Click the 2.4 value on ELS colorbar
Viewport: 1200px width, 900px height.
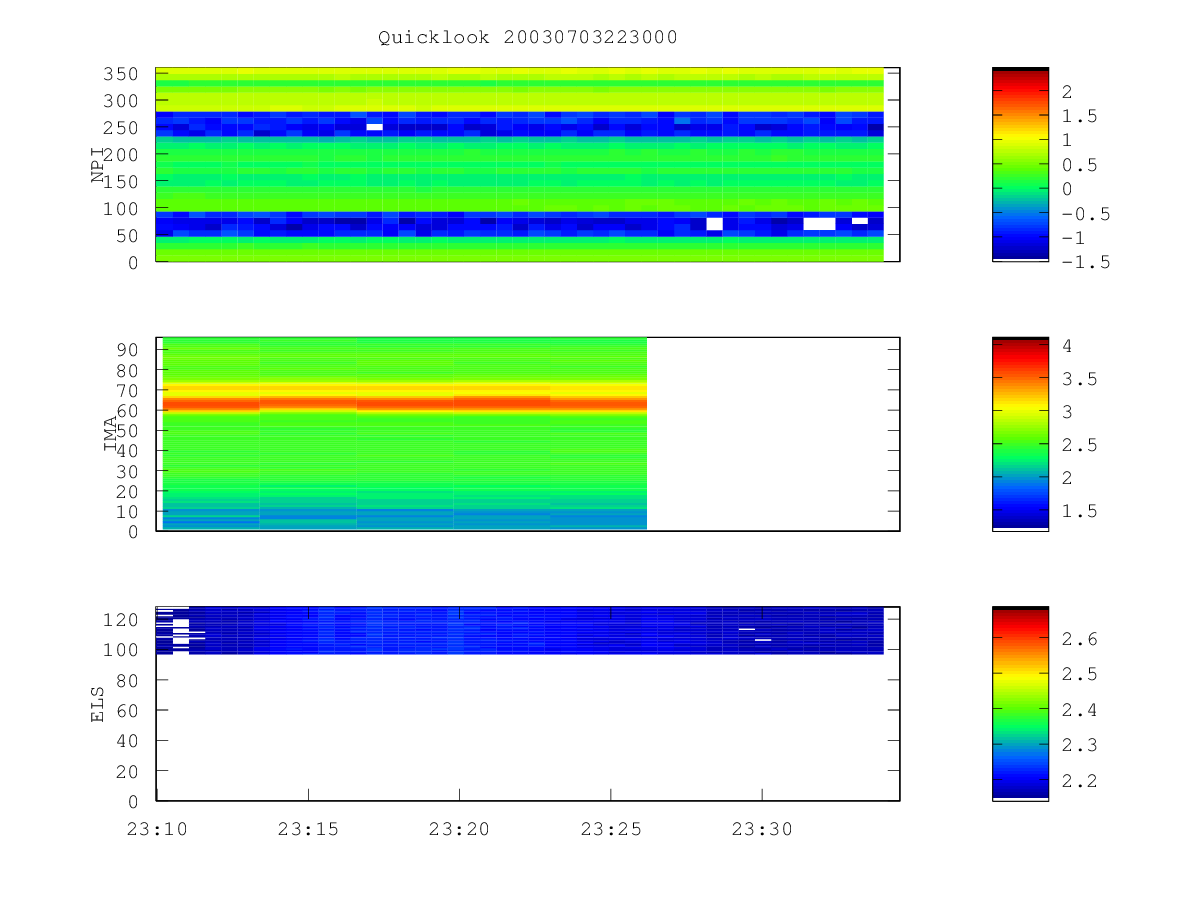click(1079, 710)
